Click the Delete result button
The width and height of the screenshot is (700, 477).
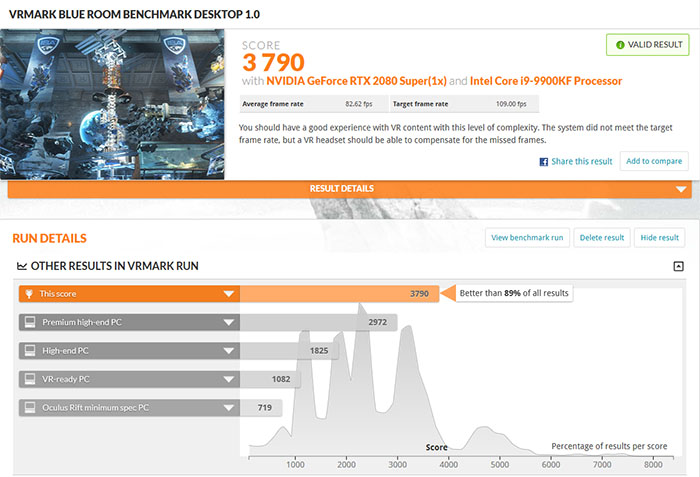602,238
